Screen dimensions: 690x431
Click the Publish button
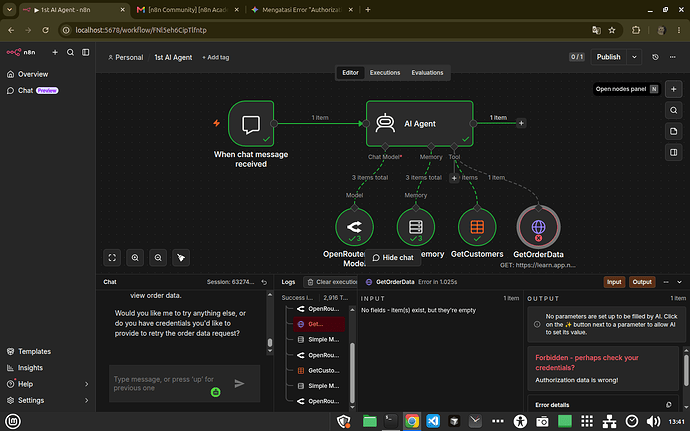608,57
